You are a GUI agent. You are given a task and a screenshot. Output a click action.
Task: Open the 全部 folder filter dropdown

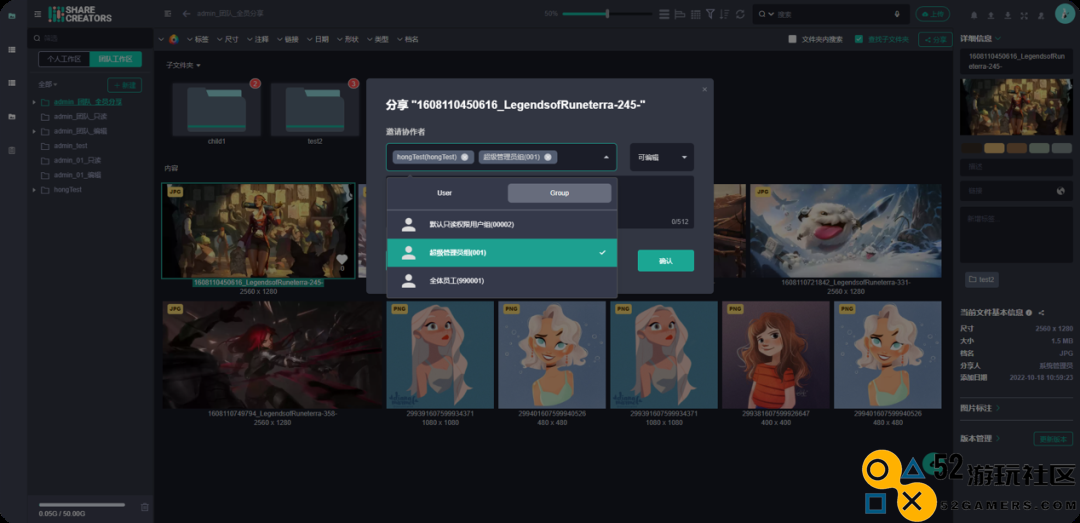pos(48,85)
